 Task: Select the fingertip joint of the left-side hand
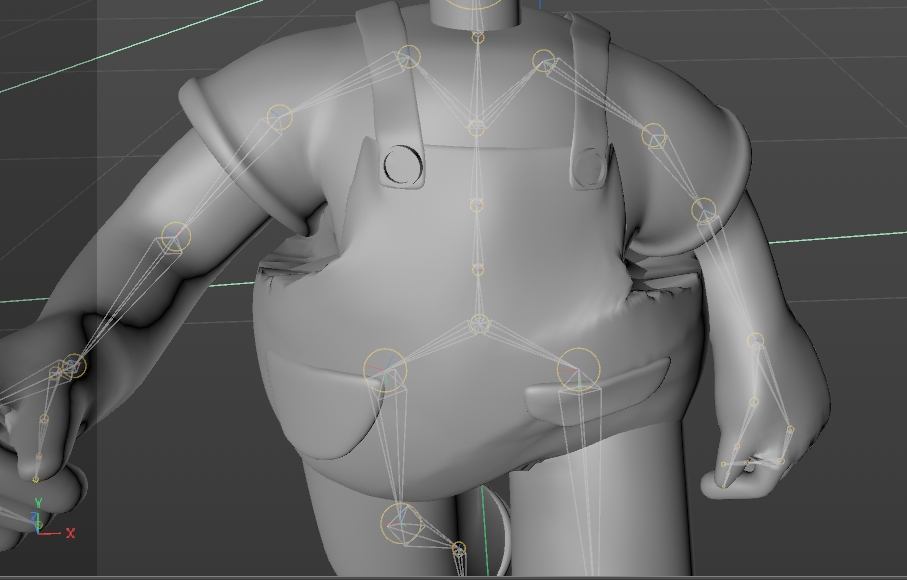click(x=36, y=479)
